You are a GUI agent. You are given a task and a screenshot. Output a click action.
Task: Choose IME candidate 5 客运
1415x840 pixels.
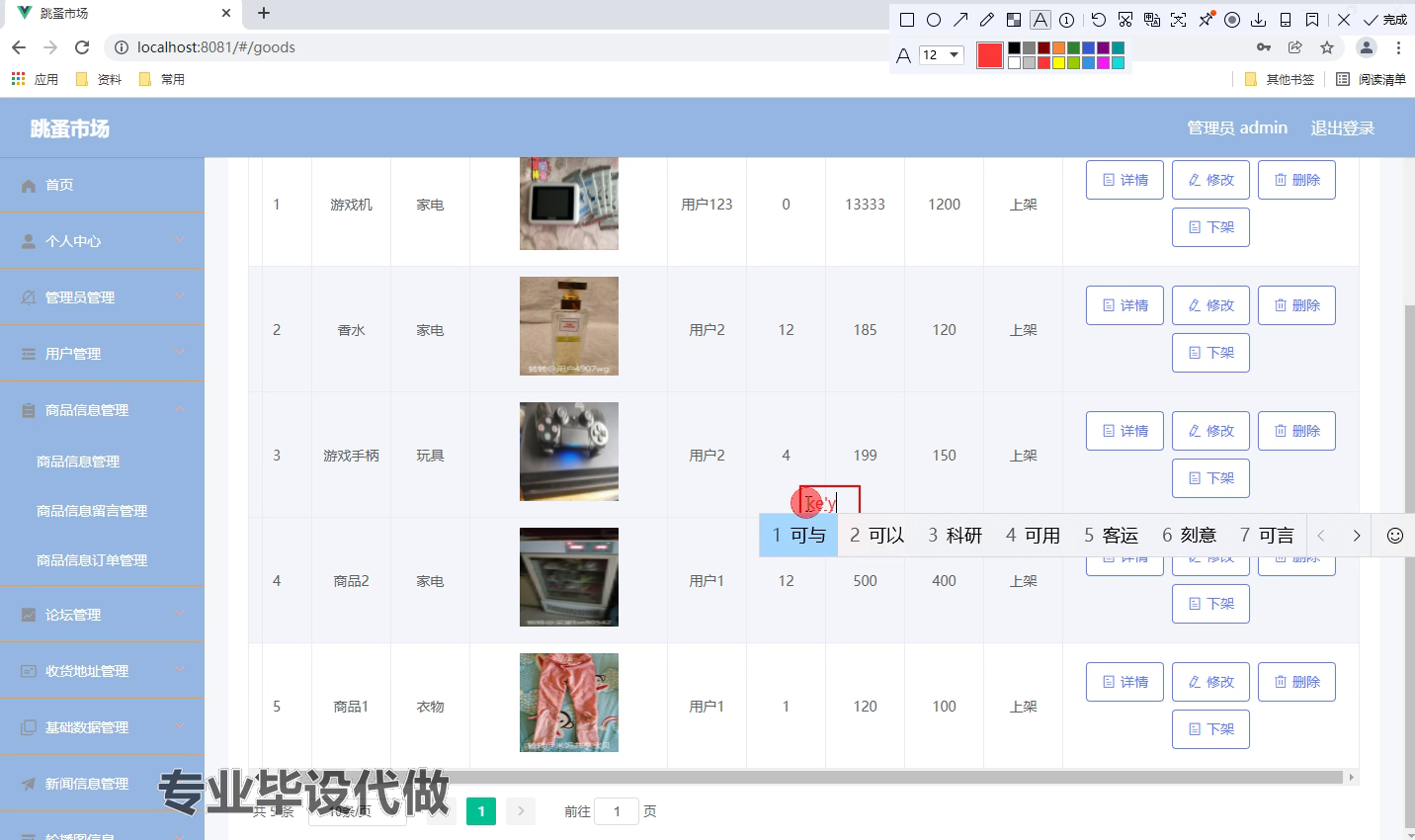pos(1111,536)
